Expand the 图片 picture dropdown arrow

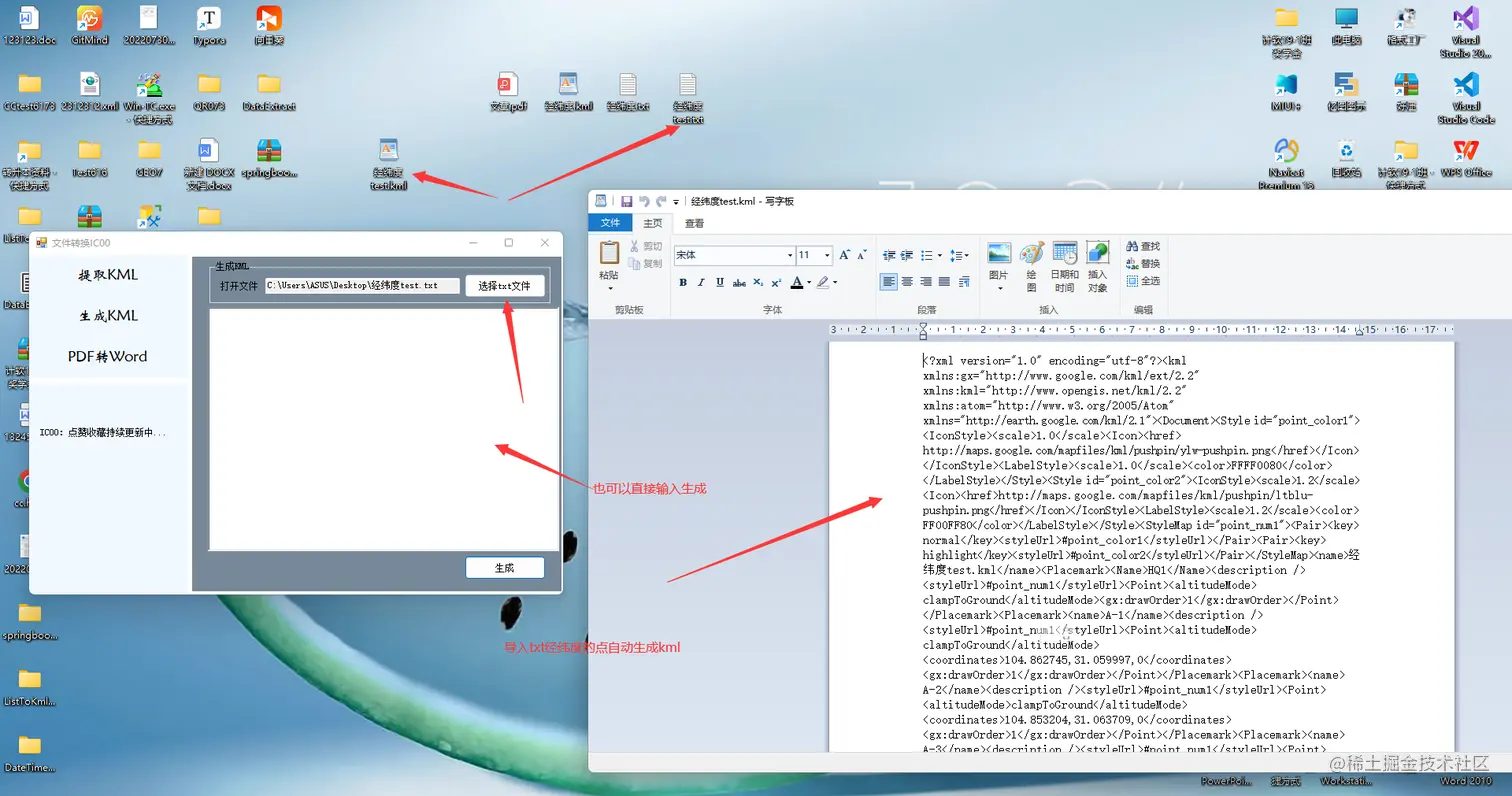(x=999, y=288)
